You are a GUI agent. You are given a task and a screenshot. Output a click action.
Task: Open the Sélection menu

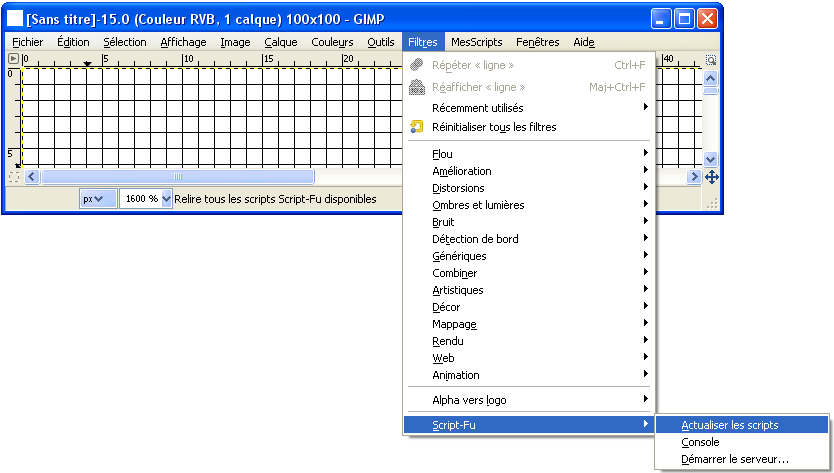124,42
